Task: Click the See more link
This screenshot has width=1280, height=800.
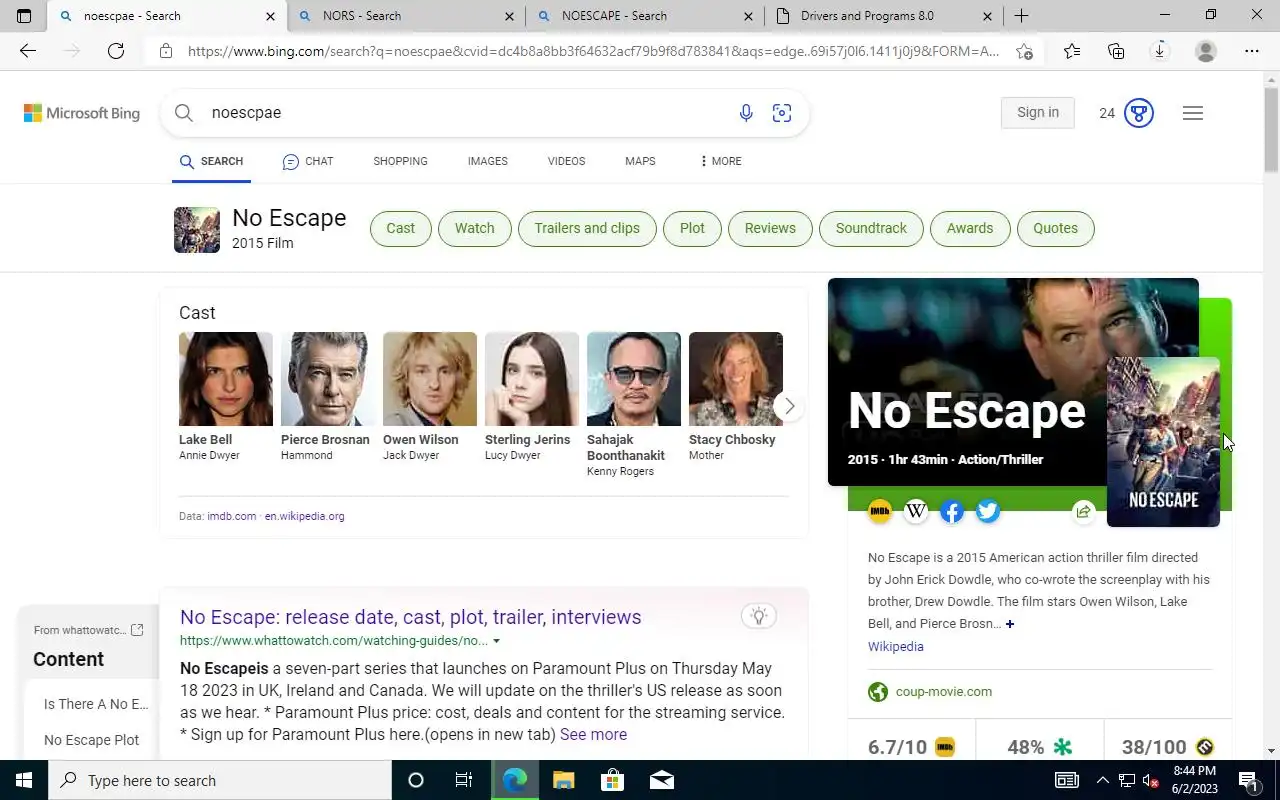Action: [593, 734]
